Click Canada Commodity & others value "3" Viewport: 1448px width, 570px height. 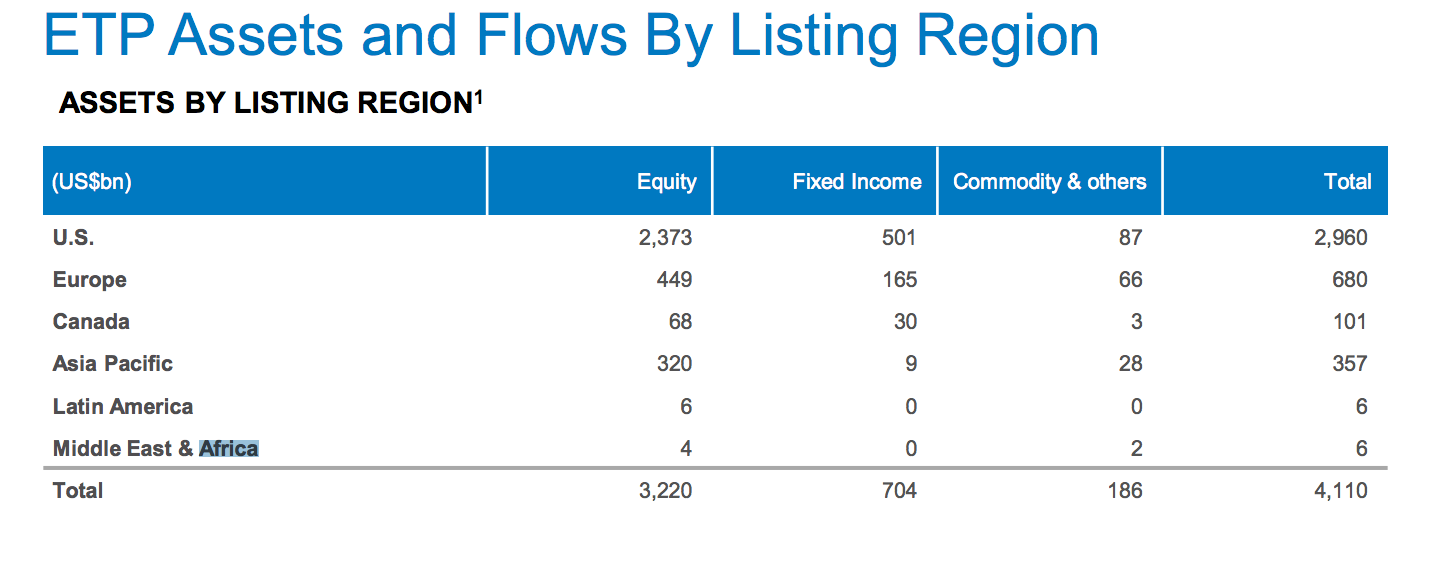(1137, 322)
